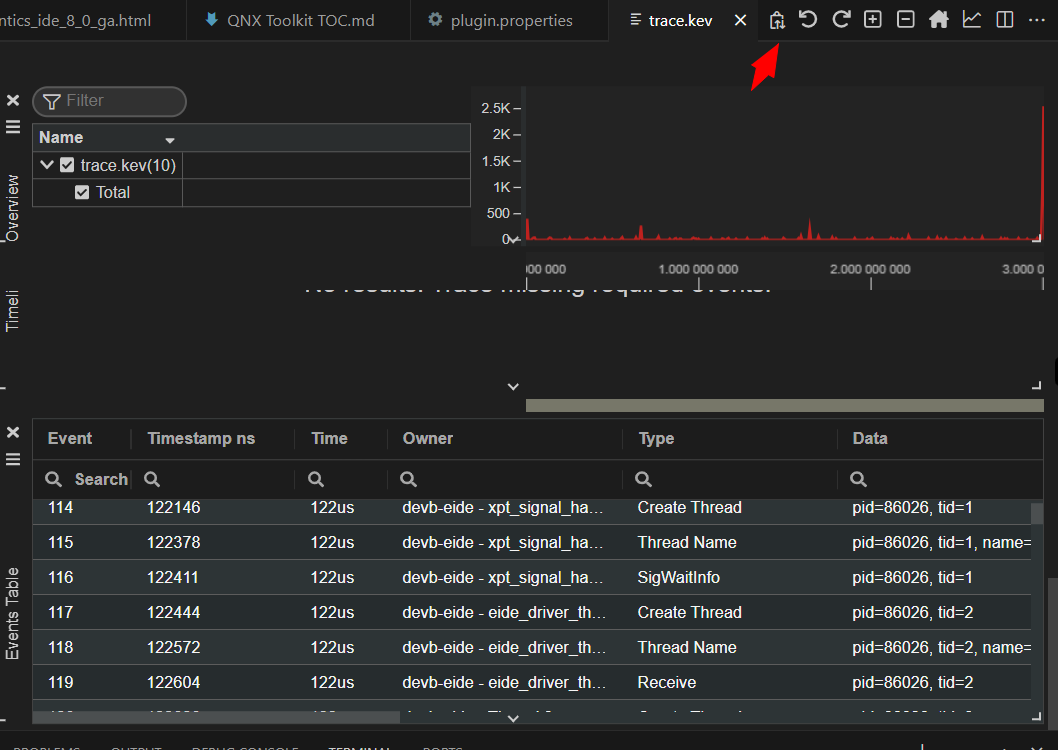The image size is (1058, 750).
Task: Close the Events Table panel with X
Action: tap(13, 432)
